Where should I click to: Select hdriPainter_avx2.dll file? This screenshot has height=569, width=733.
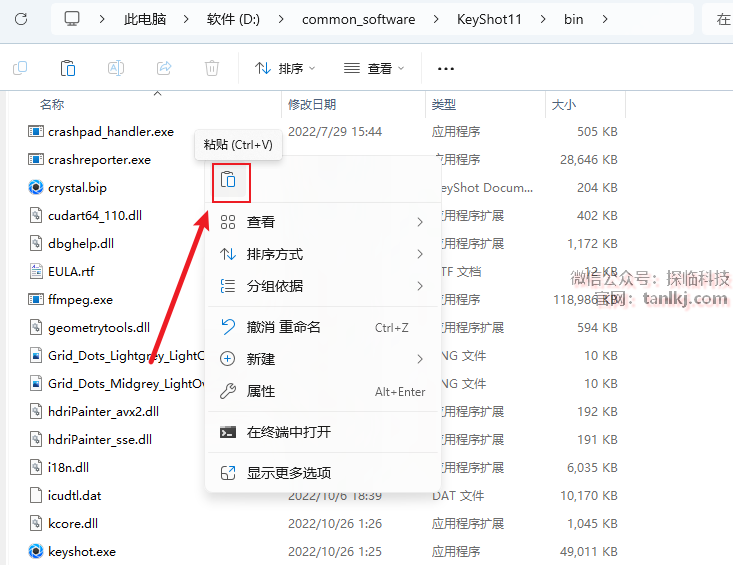click(103, 412)
